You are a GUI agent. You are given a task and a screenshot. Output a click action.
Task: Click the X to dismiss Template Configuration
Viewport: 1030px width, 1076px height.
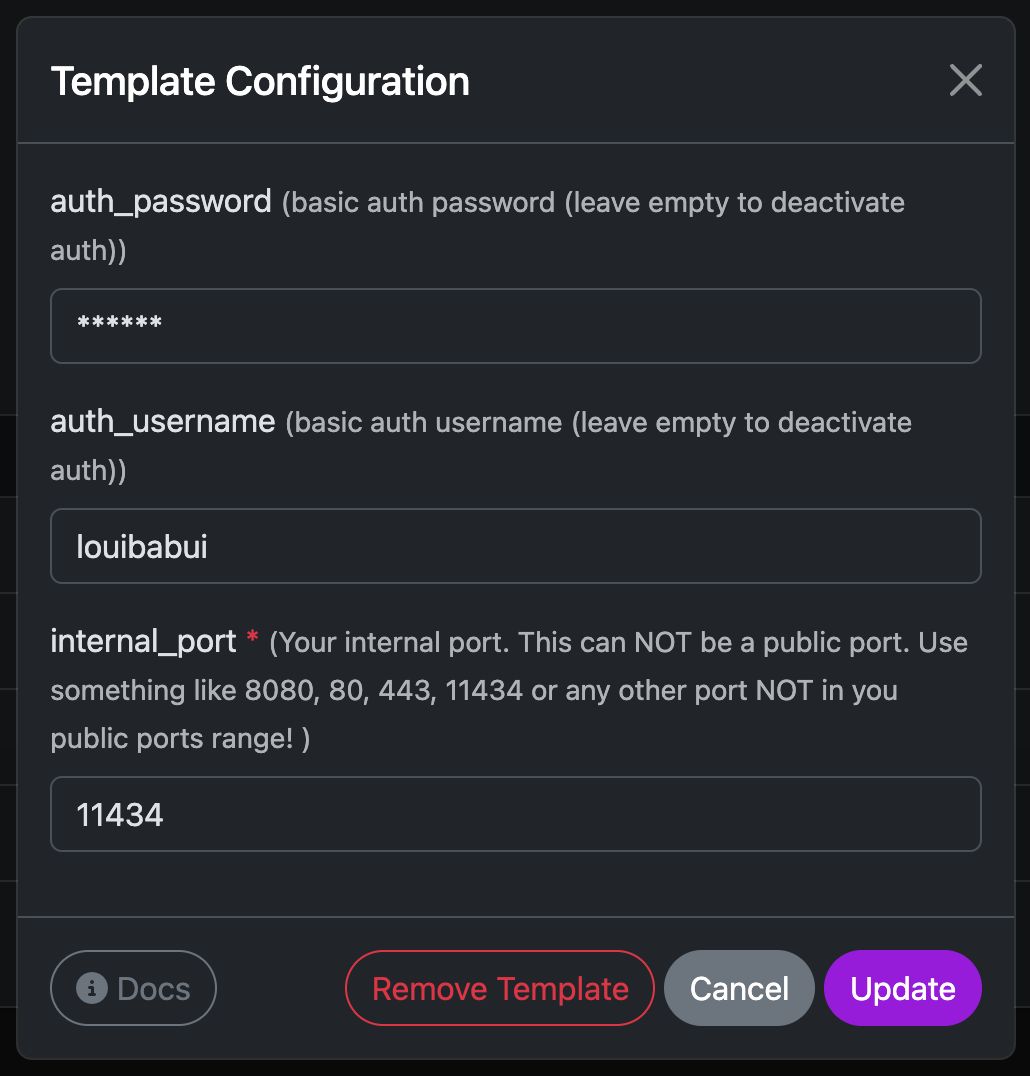[x=964, y=80]
